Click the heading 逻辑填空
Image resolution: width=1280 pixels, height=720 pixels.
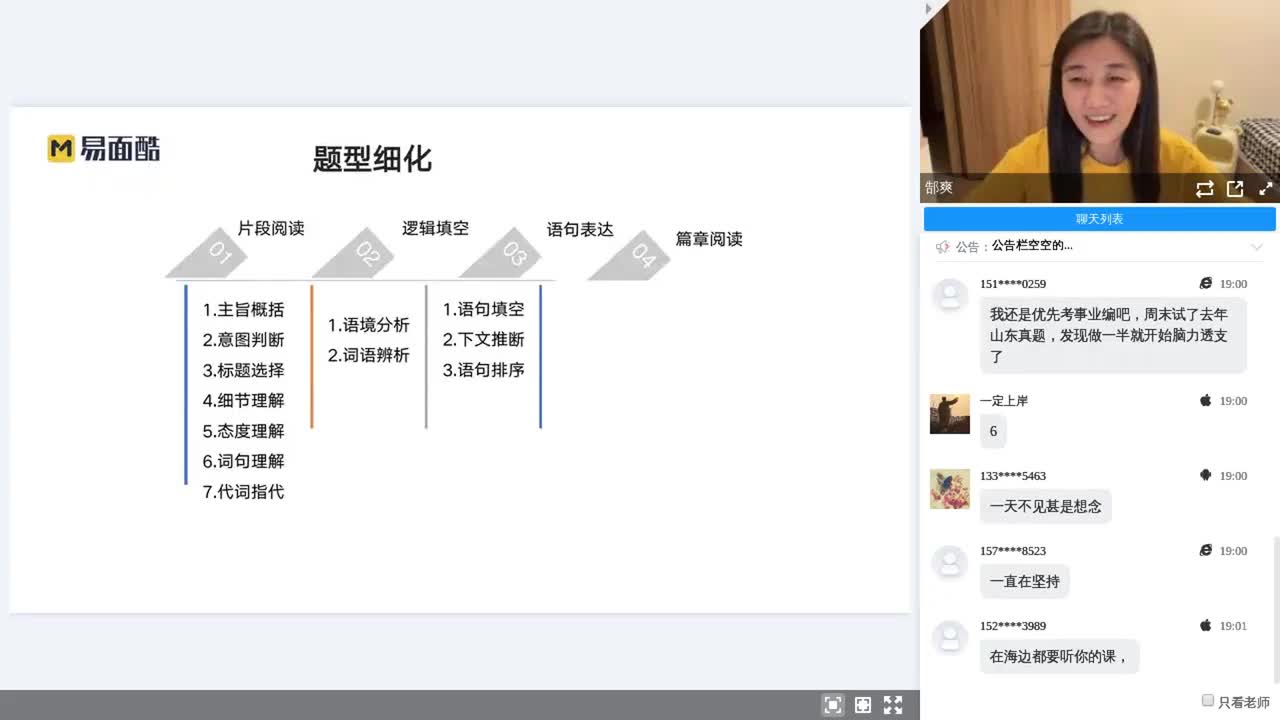(x=435, y=228)
